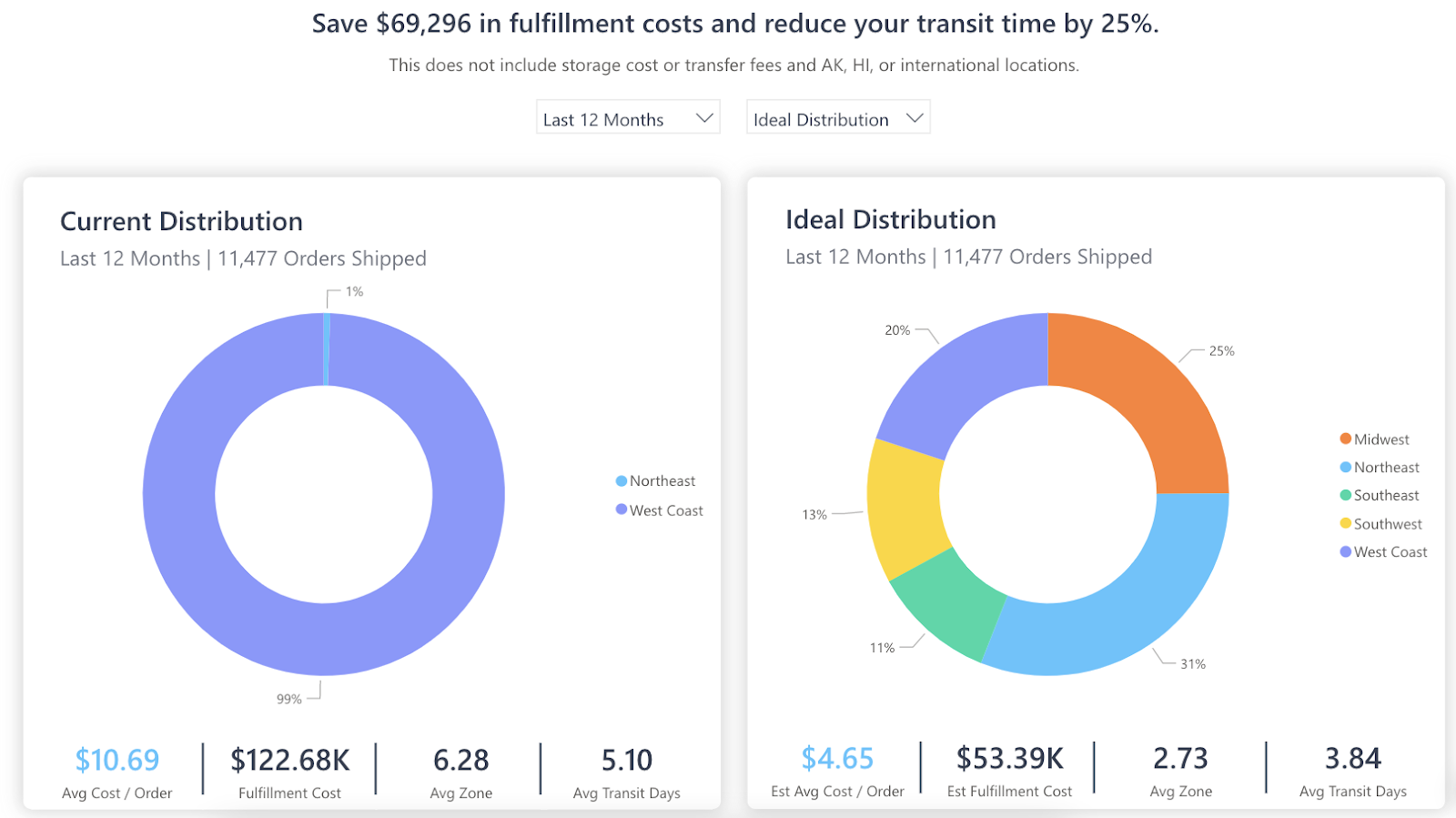Click the $53.39K Est Fulfillment Cost figure

click(x=1009, y=758)
